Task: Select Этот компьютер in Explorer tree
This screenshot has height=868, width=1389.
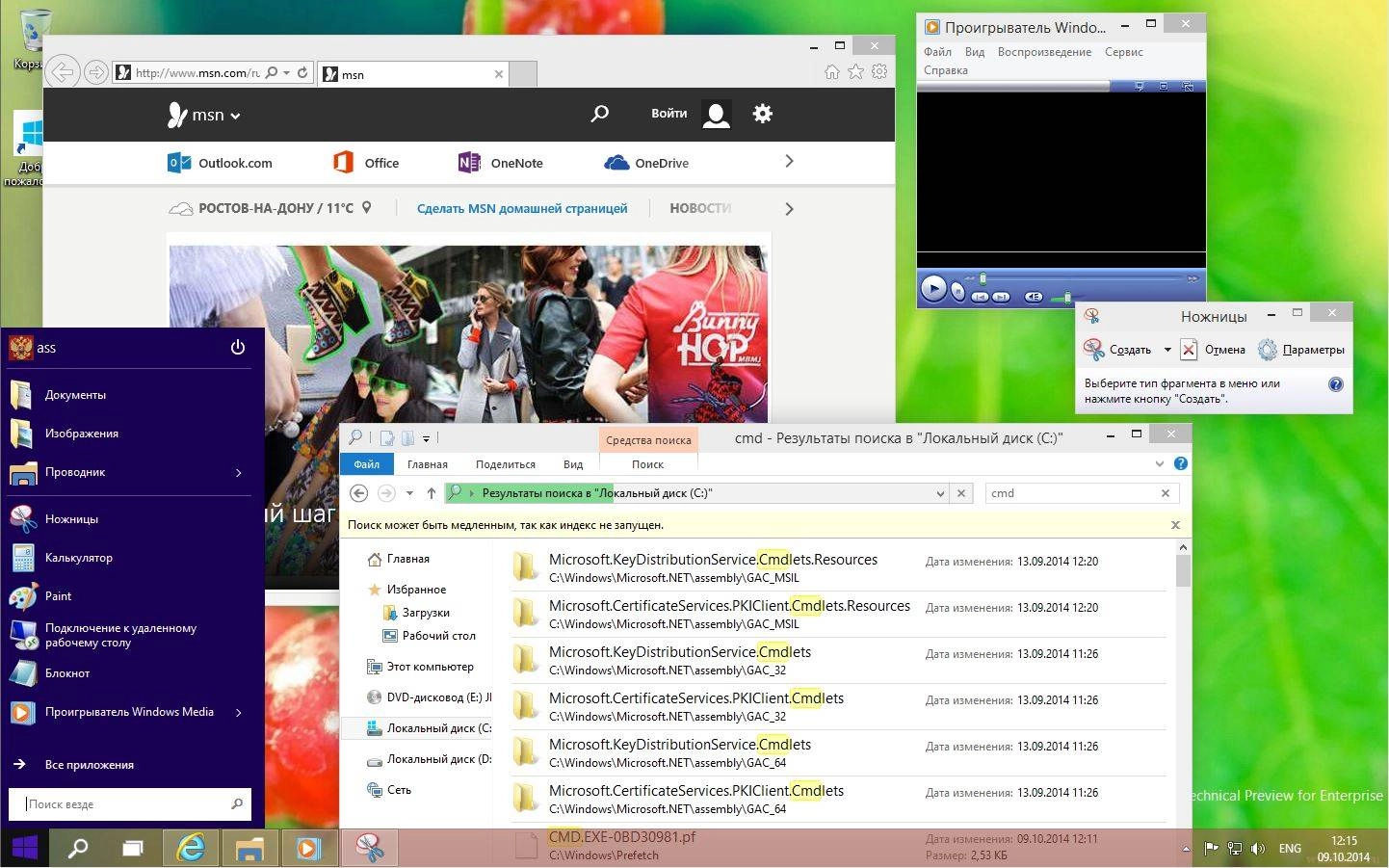Action: click(420, 667)
